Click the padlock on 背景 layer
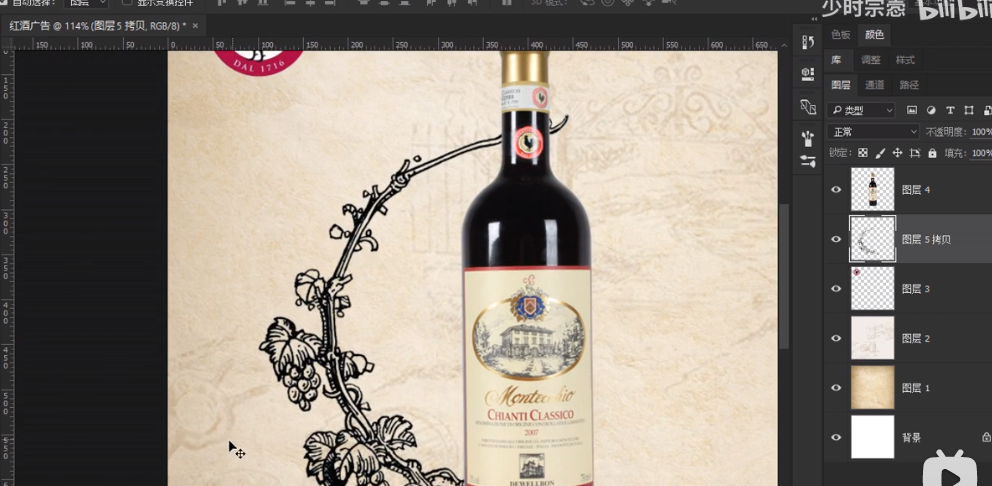Image resolution: width=992 pixels, height=486 pixels. (986, 437)
